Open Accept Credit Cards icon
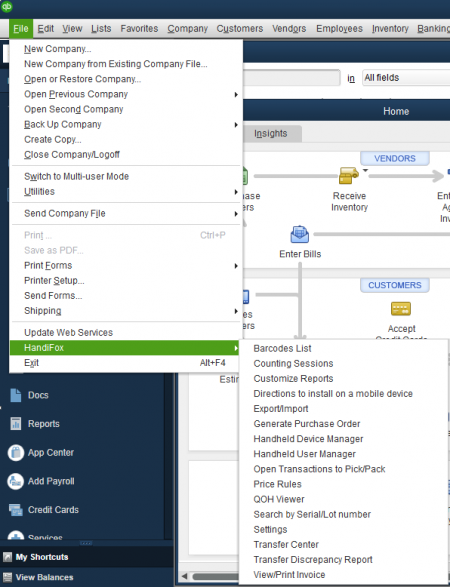 tap(401, 309)
